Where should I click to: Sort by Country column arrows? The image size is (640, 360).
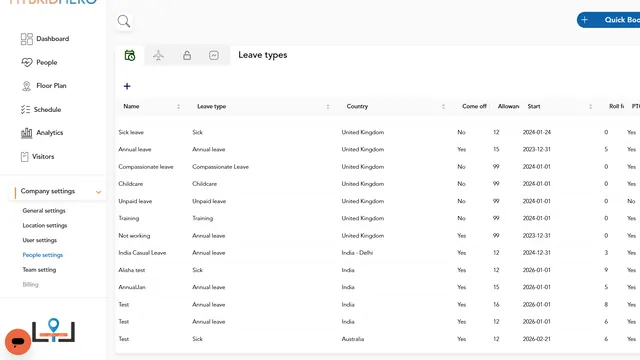click(x=443, y=107)
